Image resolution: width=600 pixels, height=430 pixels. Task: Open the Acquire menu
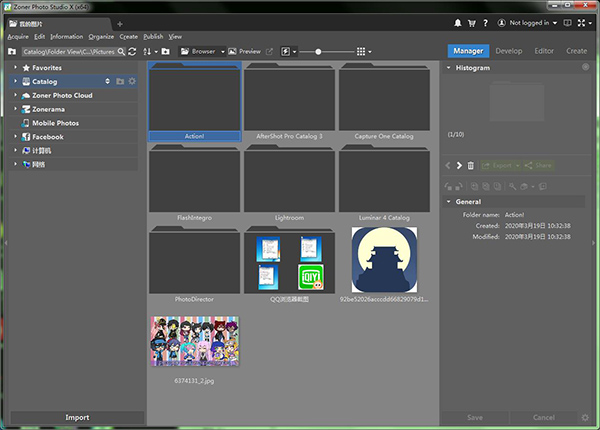pyautogui.click(x=18, y=37)
